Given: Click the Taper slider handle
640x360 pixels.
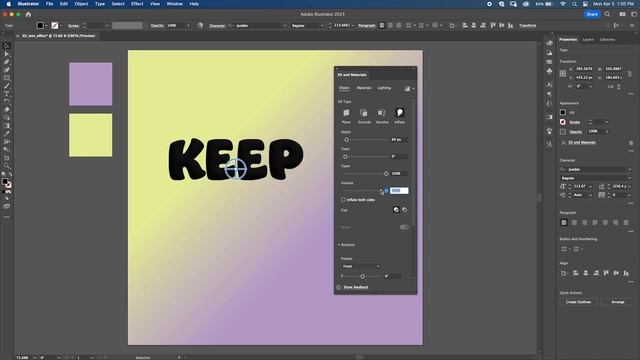Looking at the screenshot, I should pyautogui.click(x=386, y=174).
